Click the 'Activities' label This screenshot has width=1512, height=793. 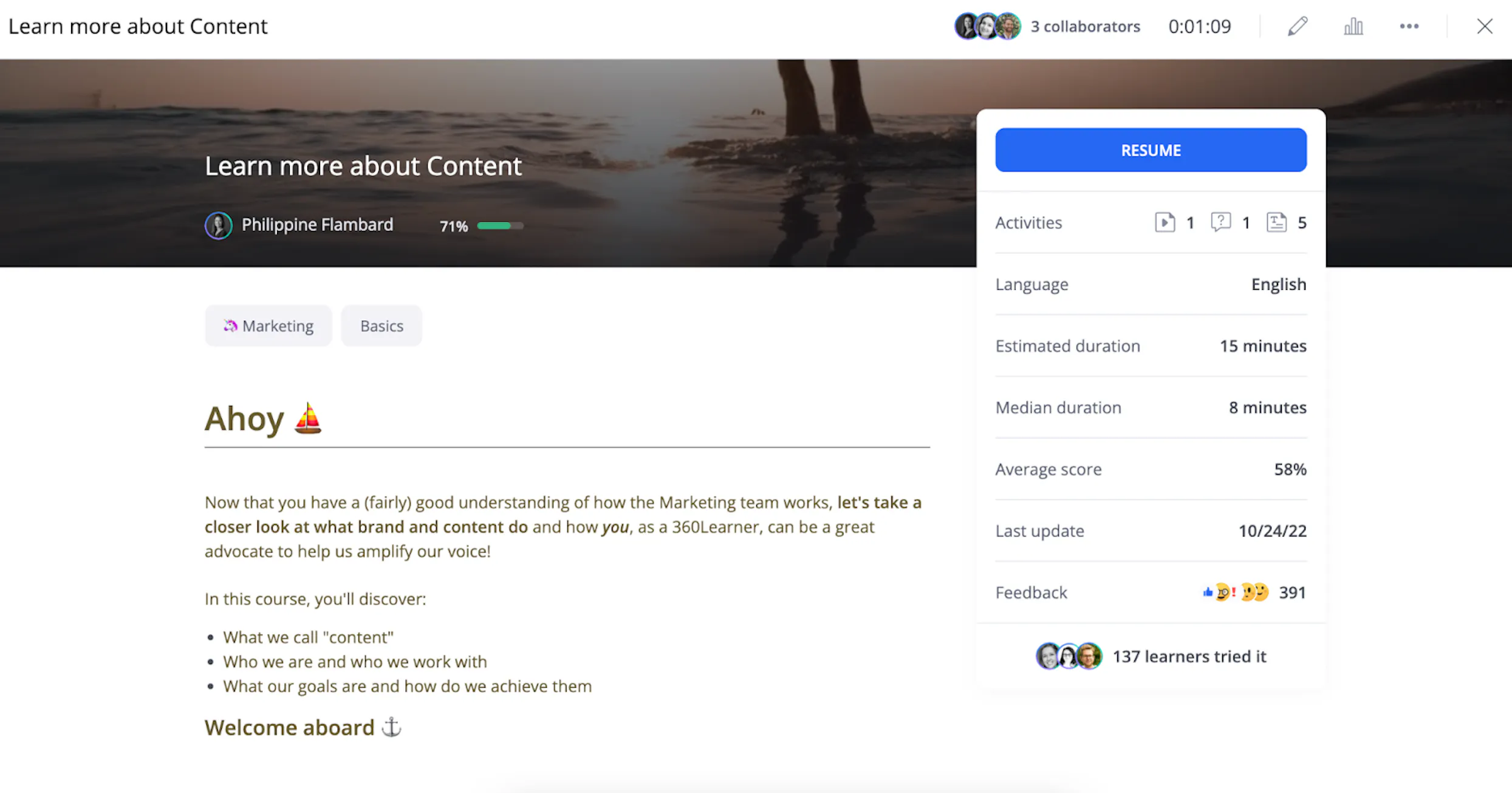tap(1028, 222)
